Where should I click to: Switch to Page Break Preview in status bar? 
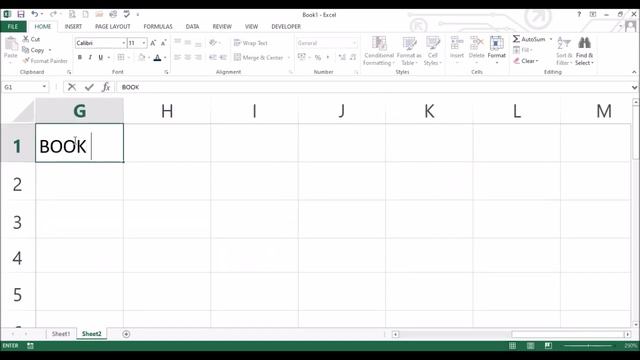point(548,346)
